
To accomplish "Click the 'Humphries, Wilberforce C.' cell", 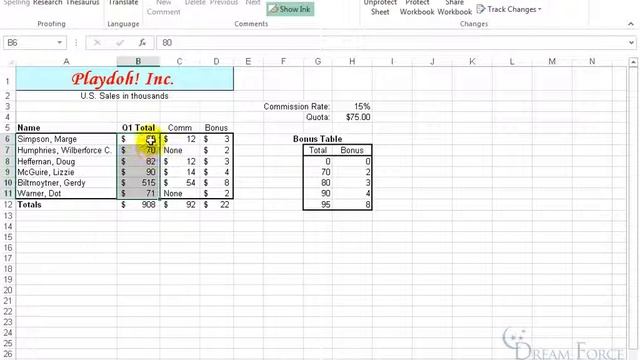I will click(66, 150).
